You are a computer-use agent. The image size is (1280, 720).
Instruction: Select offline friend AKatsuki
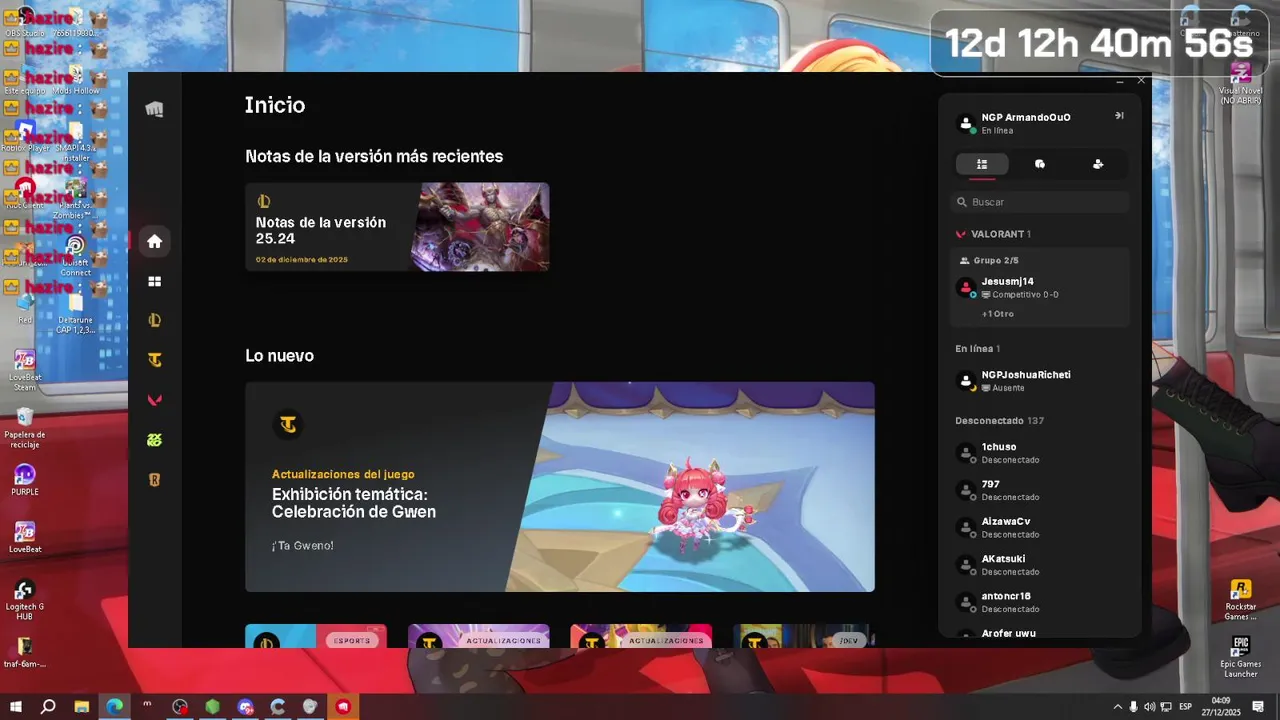[1040, 565]
